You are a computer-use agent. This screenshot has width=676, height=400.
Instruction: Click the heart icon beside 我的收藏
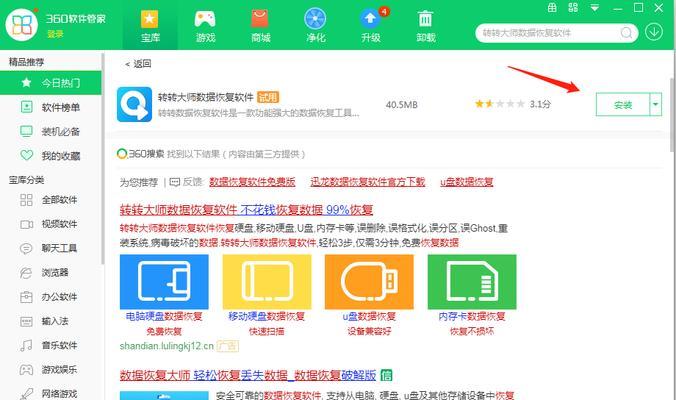point(27,155)
